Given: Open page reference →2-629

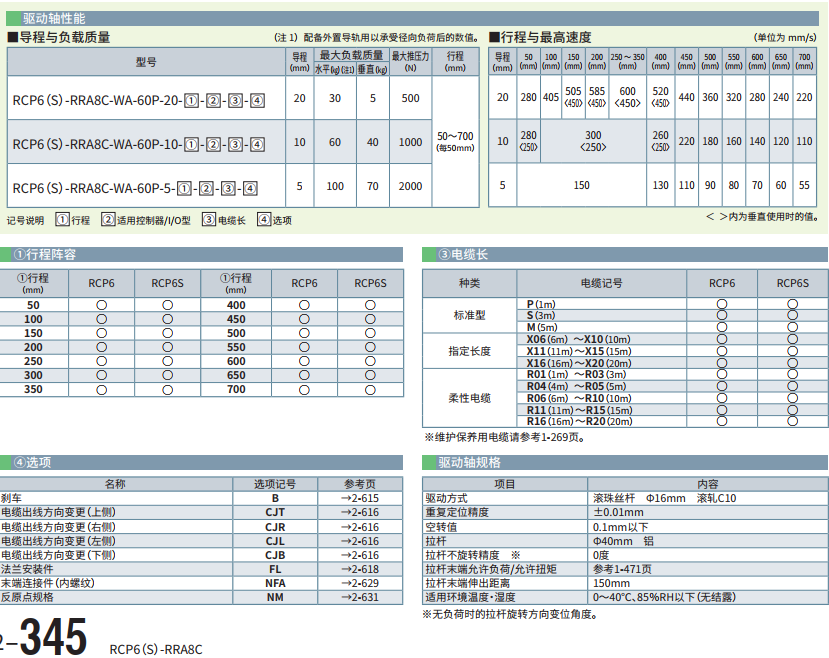Looking at the screenshot, I should 360,583.
